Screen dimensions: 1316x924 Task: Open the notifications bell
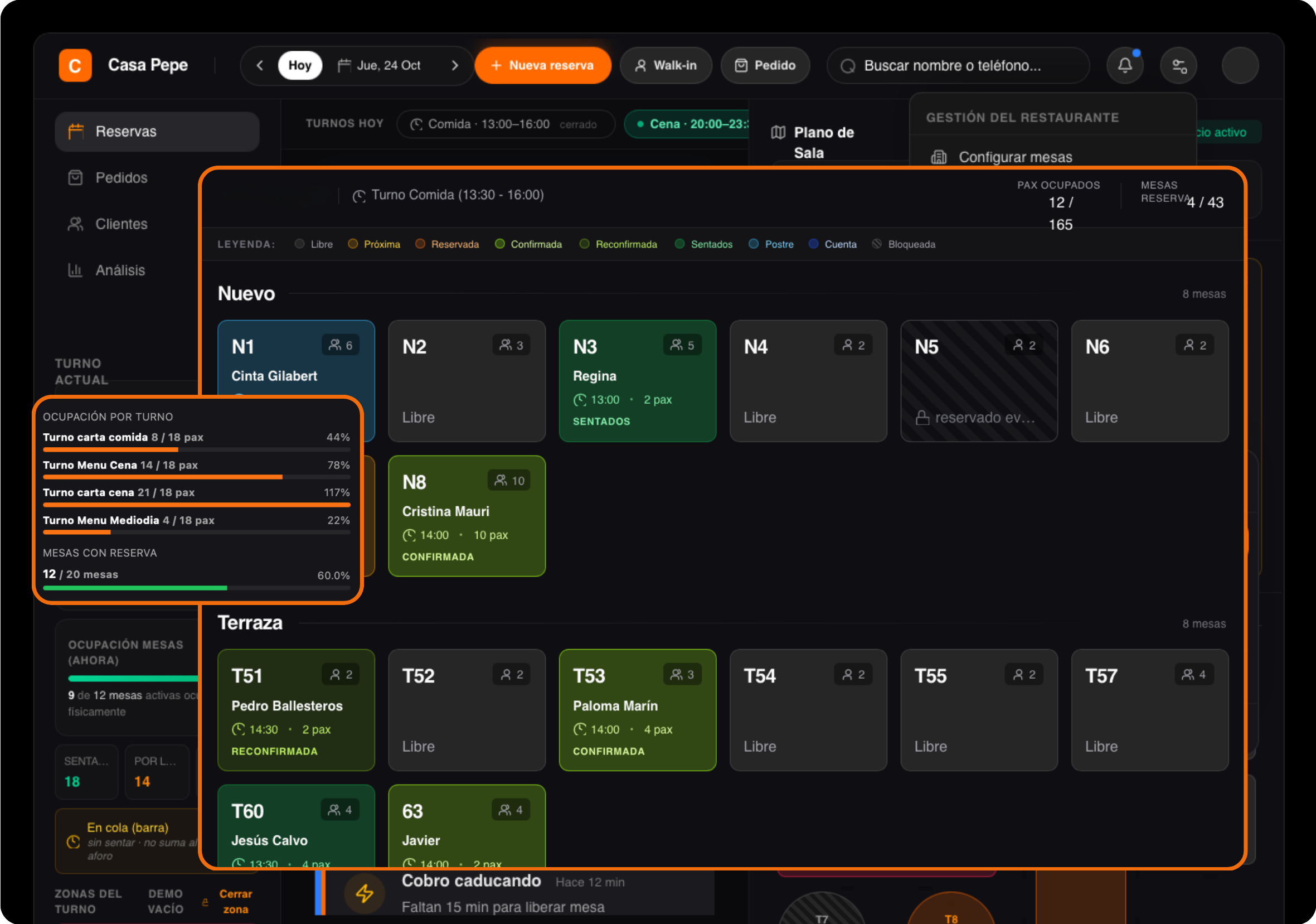[x=1125, y=65]
